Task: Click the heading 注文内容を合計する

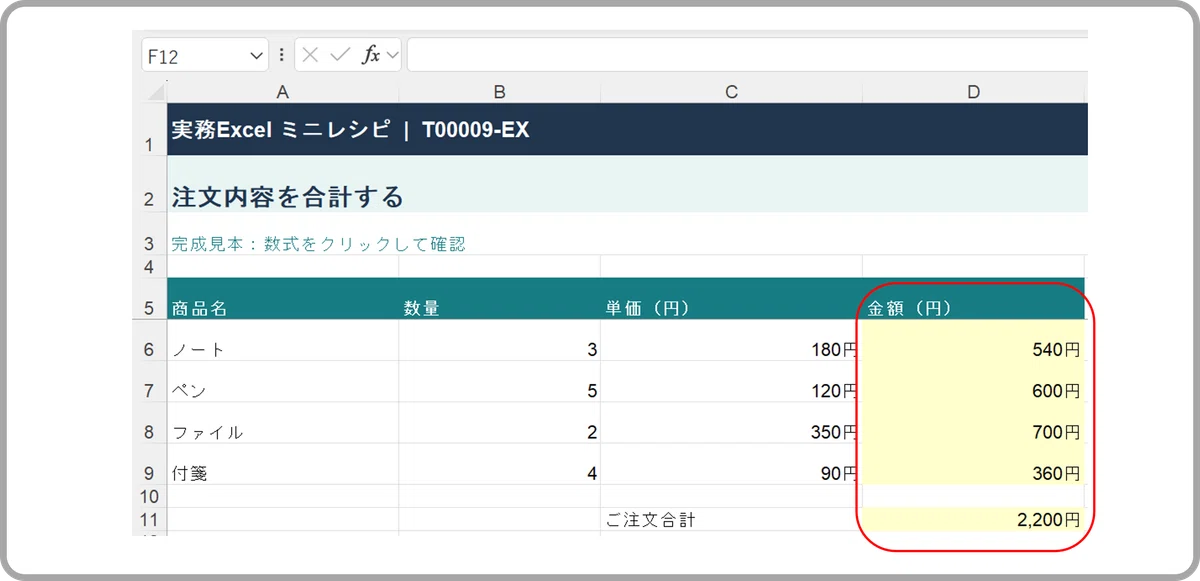Action: pyautogui.click(x=287, y=197)
